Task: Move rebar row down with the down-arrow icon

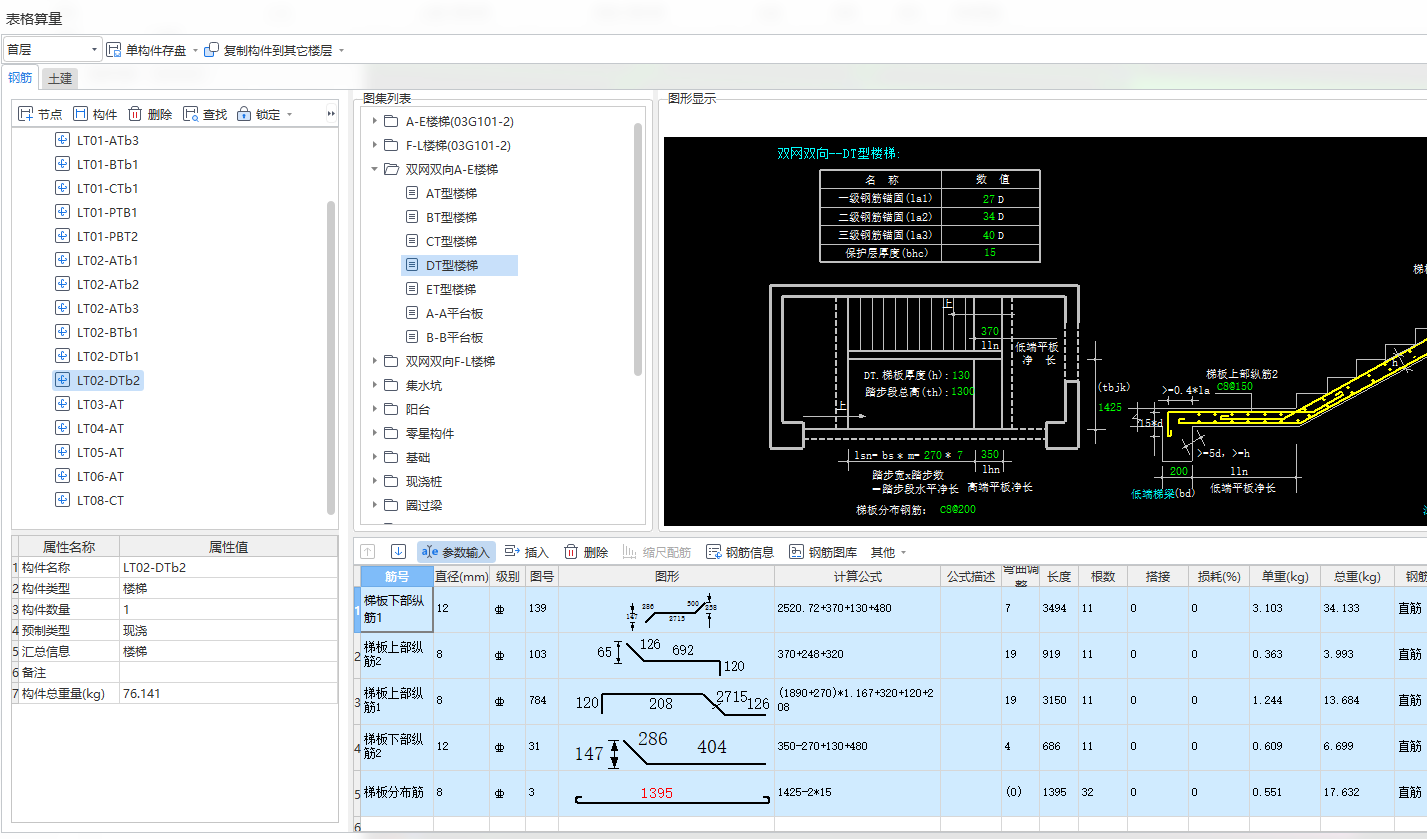Action: click(x=398, y=552)
